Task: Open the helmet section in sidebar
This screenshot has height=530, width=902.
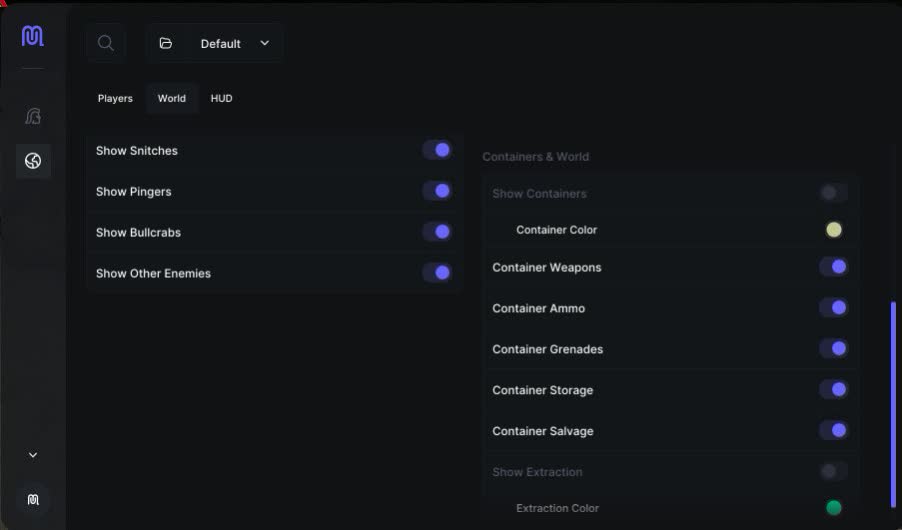Action: pos(33,116)
